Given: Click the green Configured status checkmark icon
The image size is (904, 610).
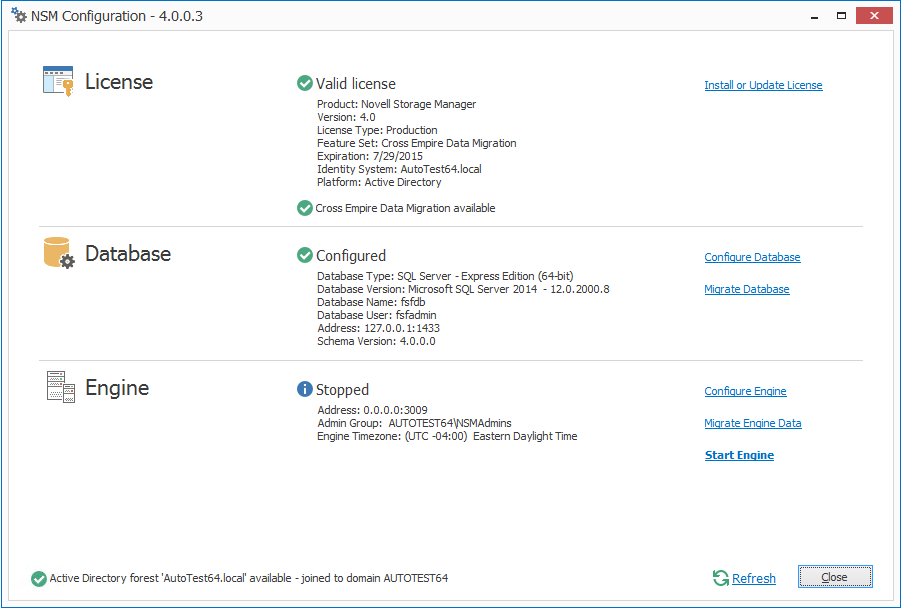Looking at the screenshot, I should [305, 256].
